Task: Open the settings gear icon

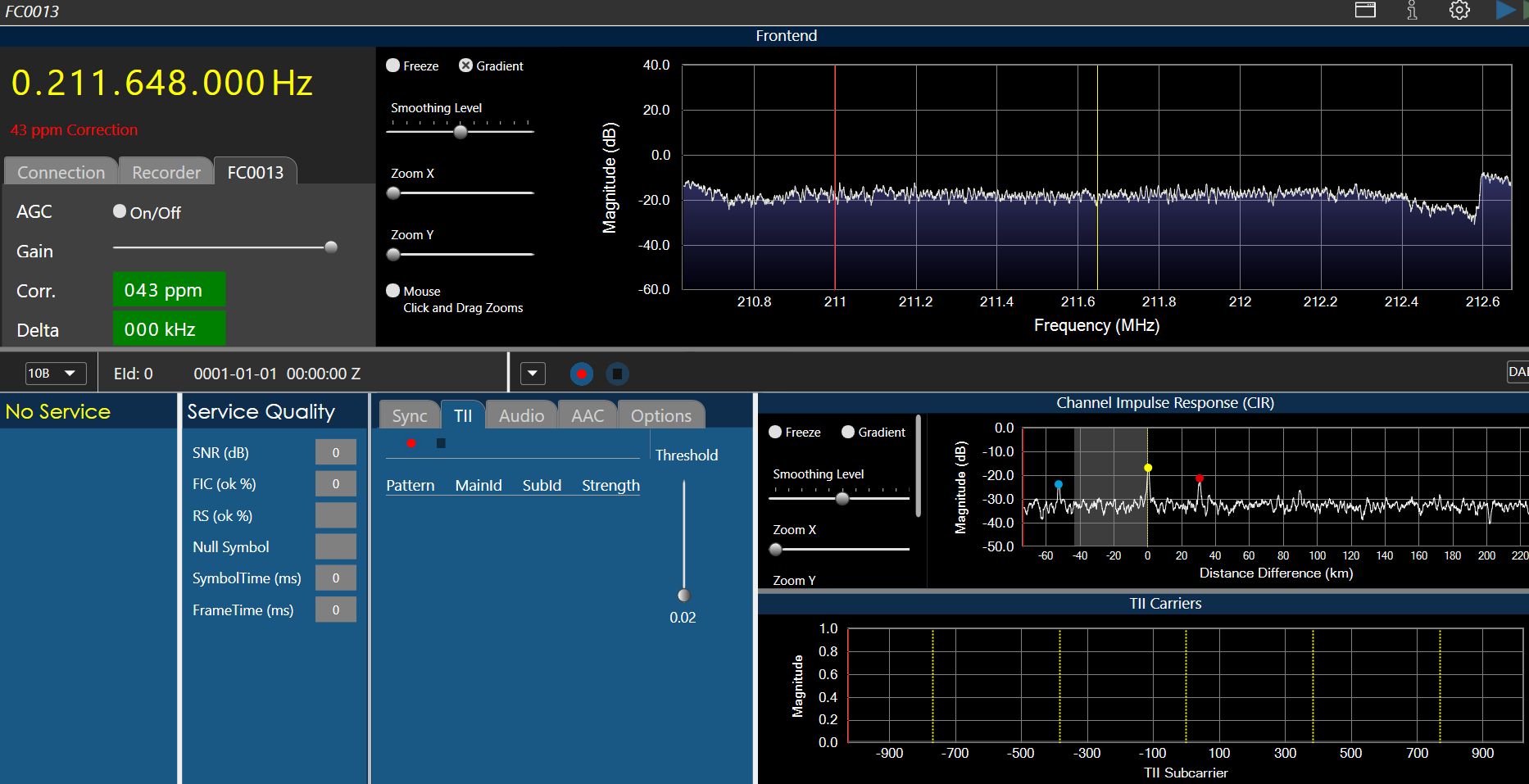Action: (1459, 11)
